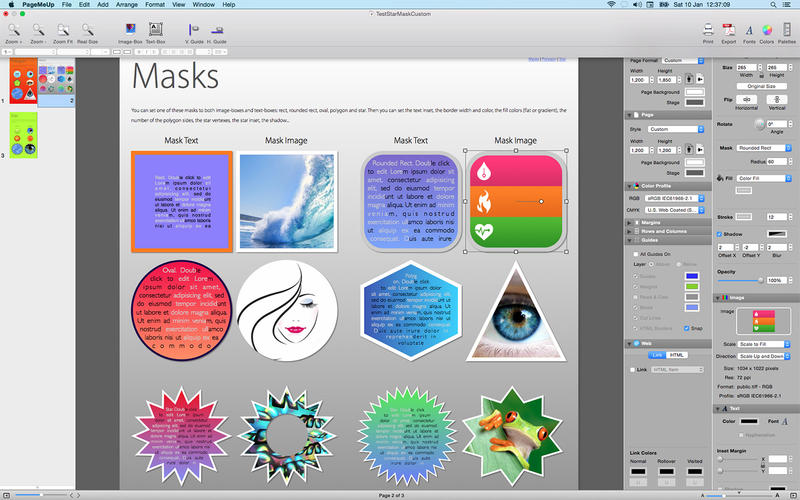800x500 pixels.
Task: Toggle the guide checkbox beside the blue swatch
Action: coord(636,276)
